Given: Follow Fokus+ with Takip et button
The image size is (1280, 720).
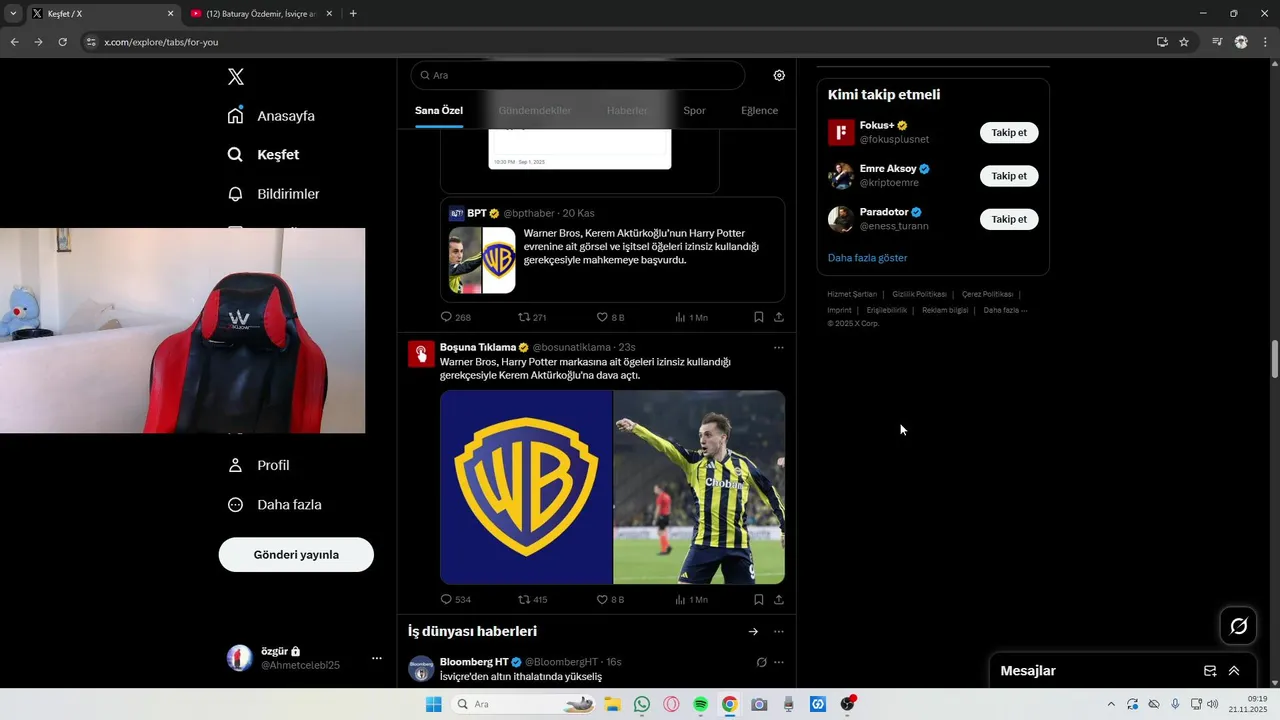Looking at the screenshot, I should point(1009,133).
